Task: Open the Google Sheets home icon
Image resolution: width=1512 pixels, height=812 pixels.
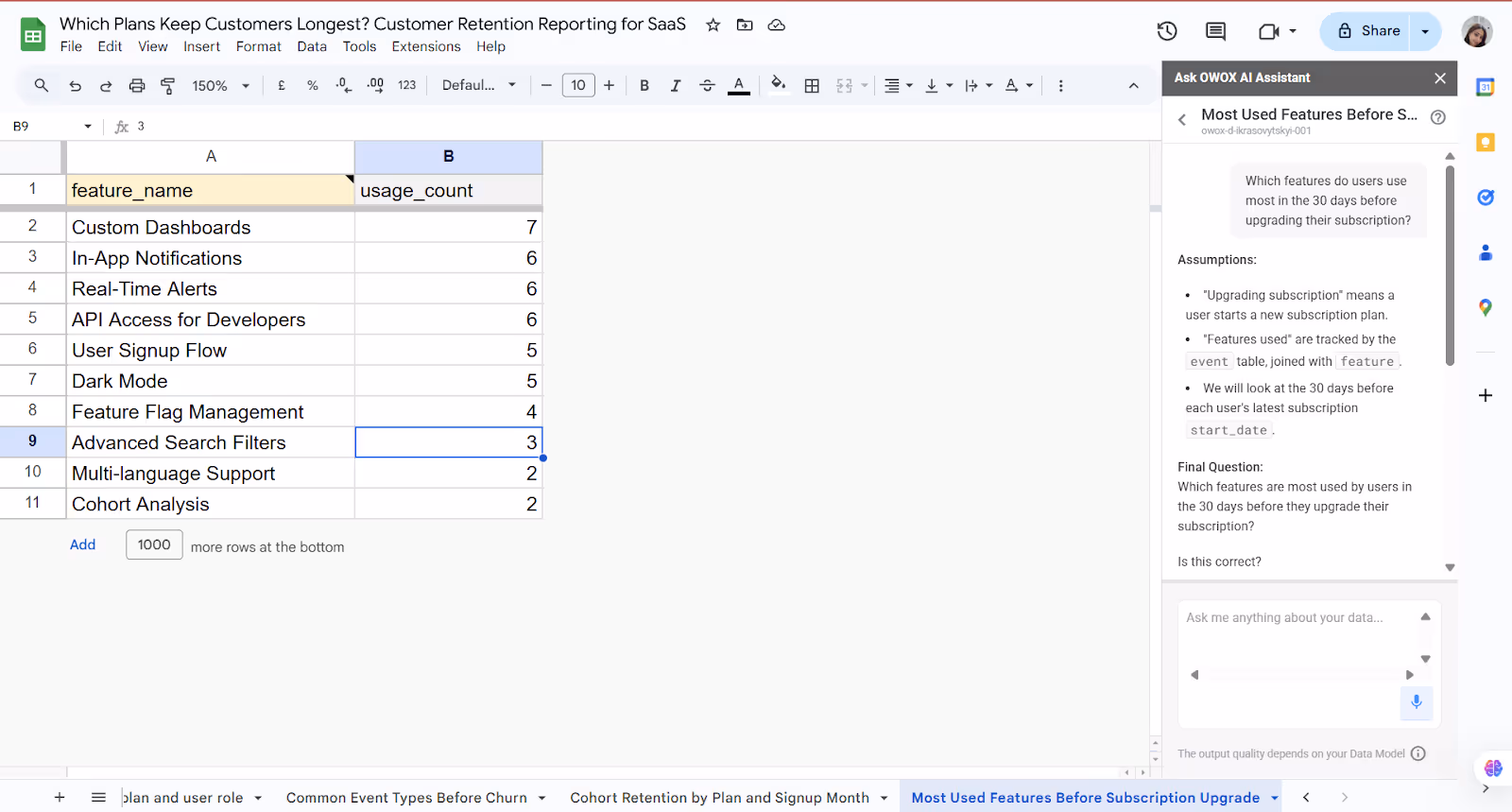Action: tap(33, 35)
